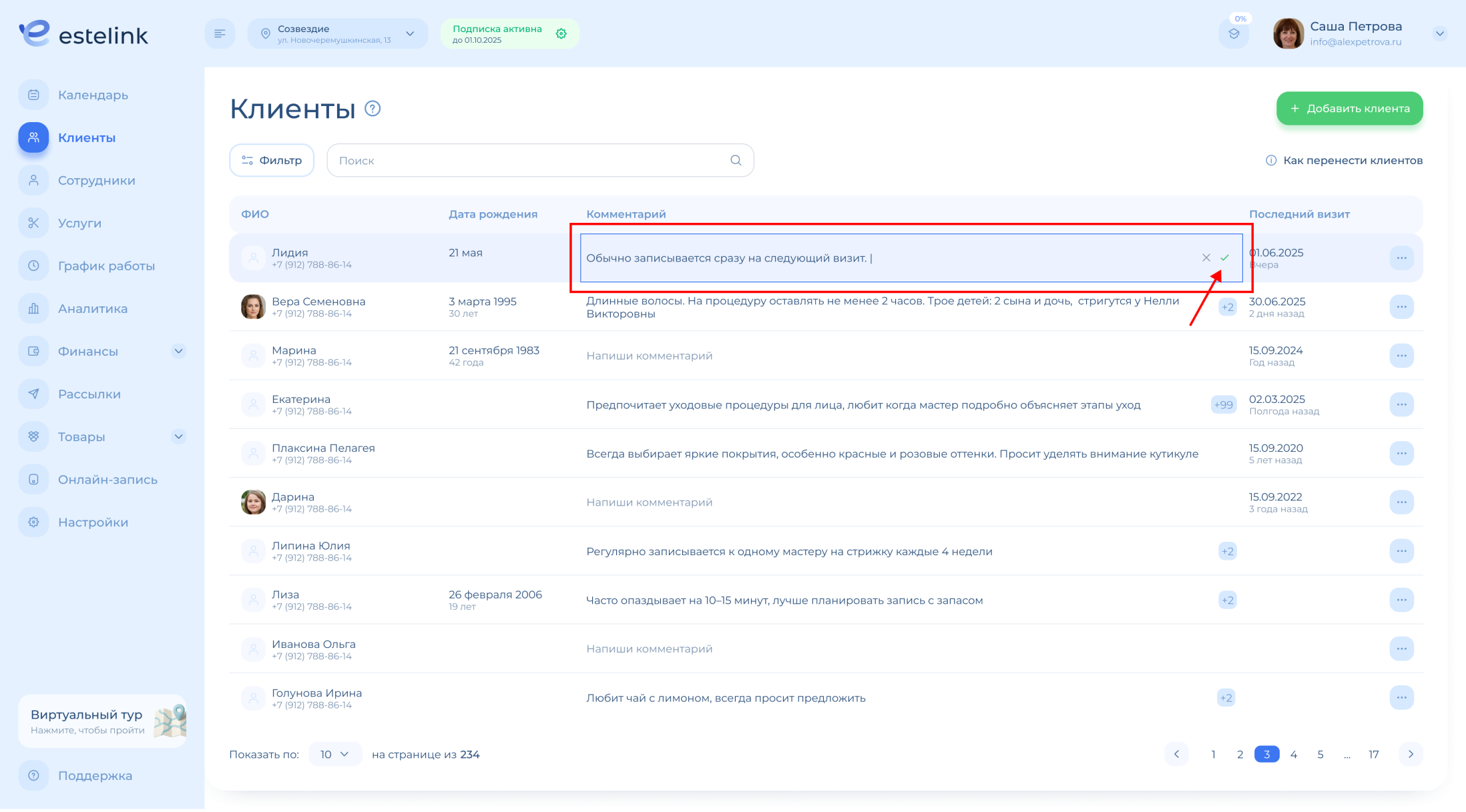Open rows-per-page dropdown showing 10
Screen dimensions: 1466x812
[334, 754]
